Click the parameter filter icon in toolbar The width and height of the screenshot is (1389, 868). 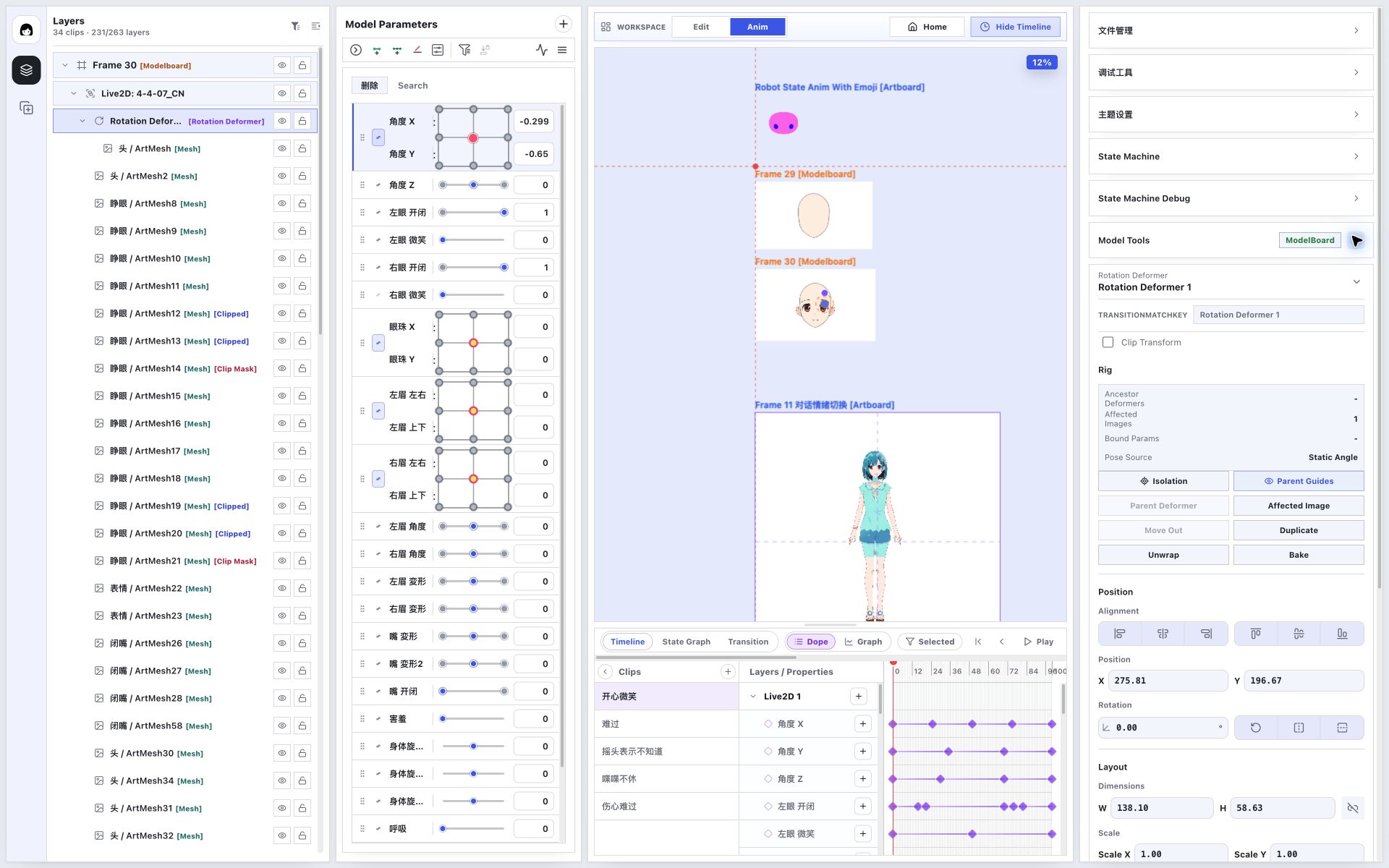(x=464, y=50)
